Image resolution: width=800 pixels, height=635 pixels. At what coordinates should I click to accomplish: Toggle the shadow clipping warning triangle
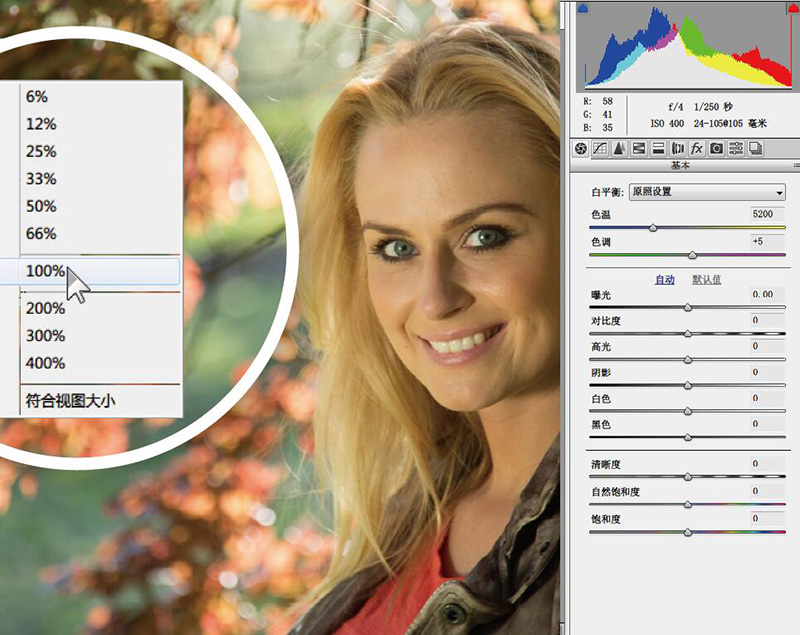[x=585, y=9]
